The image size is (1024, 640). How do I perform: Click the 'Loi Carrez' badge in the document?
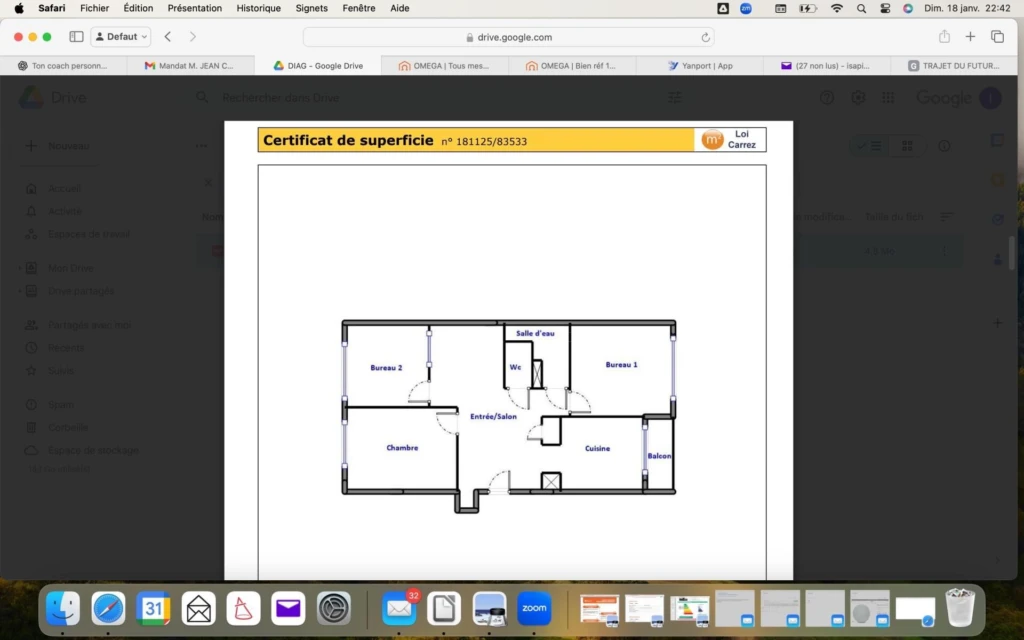(730, 140)
